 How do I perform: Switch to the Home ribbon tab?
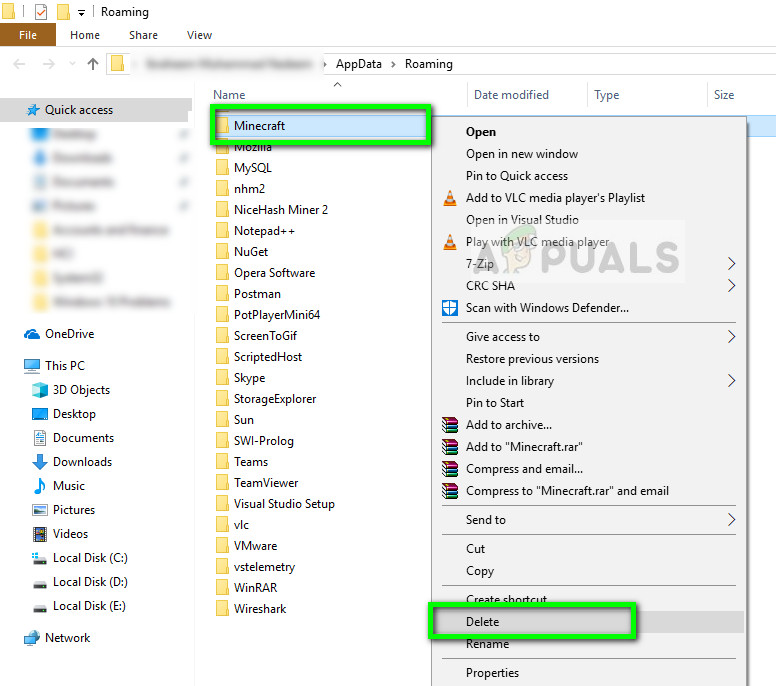[x=85, y=35]
